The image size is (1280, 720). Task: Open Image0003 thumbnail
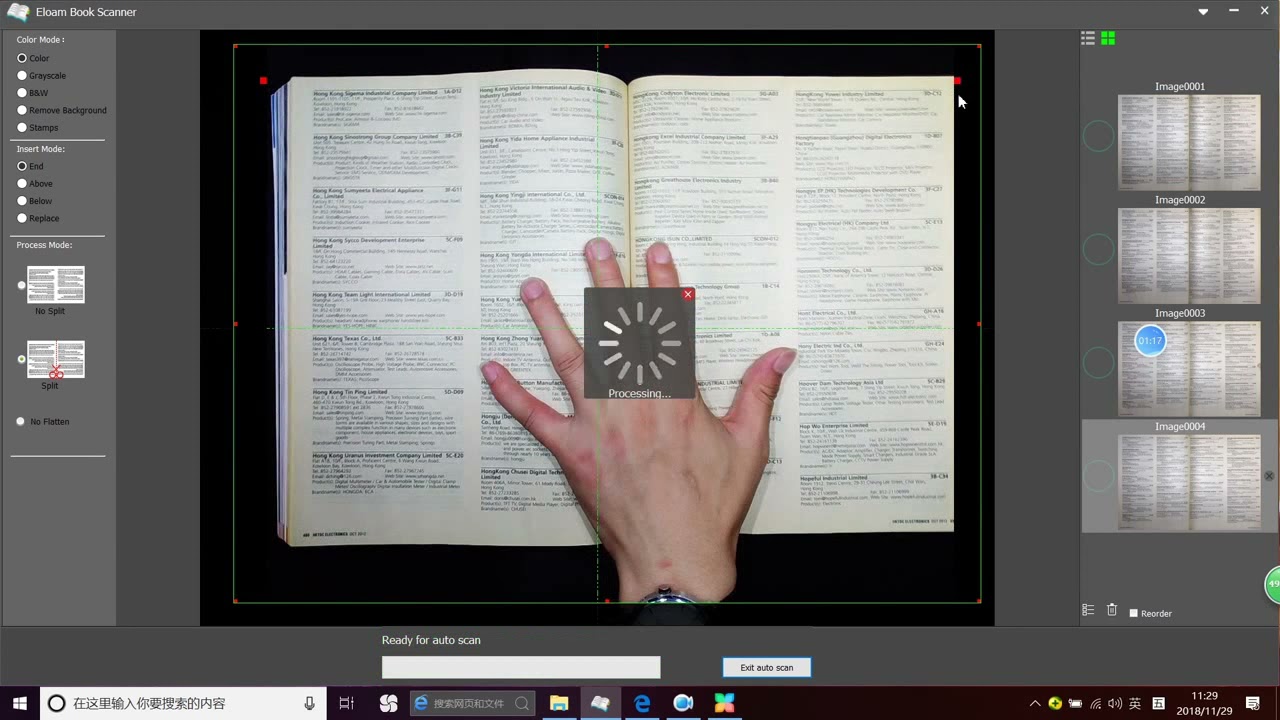[1189, 369]
